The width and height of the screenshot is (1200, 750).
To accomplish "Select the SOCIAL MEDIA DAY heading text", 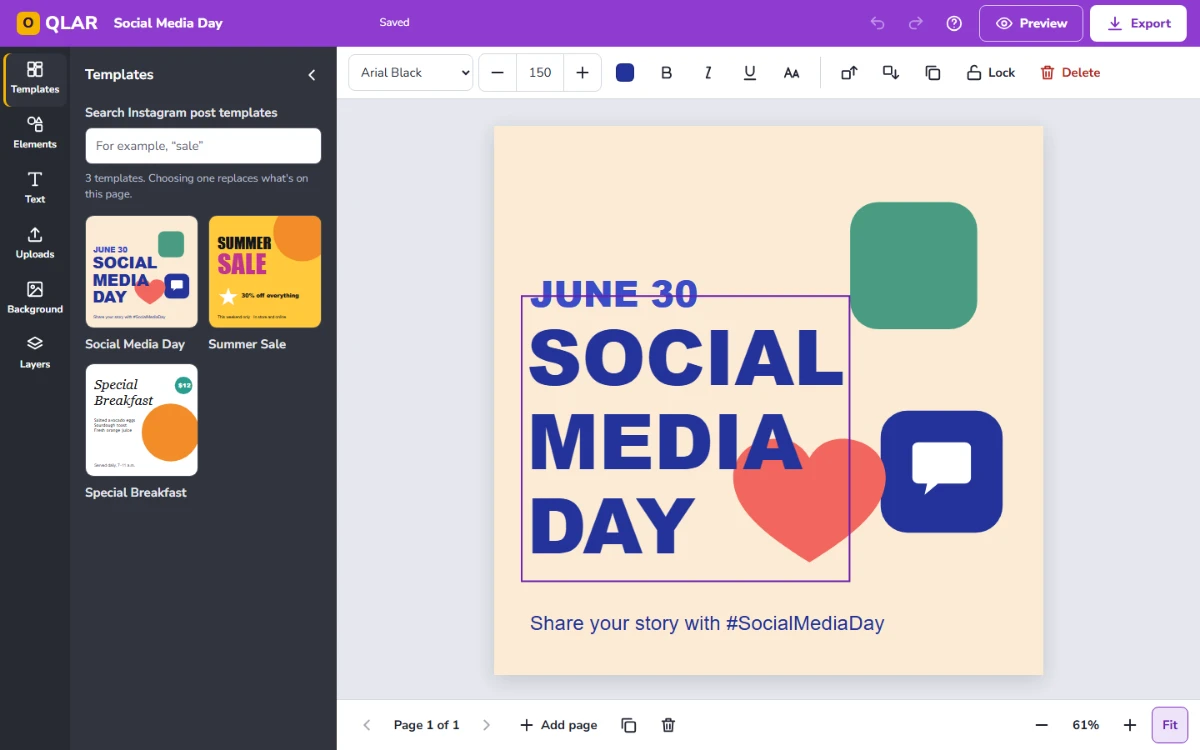I will pos(686,439).
